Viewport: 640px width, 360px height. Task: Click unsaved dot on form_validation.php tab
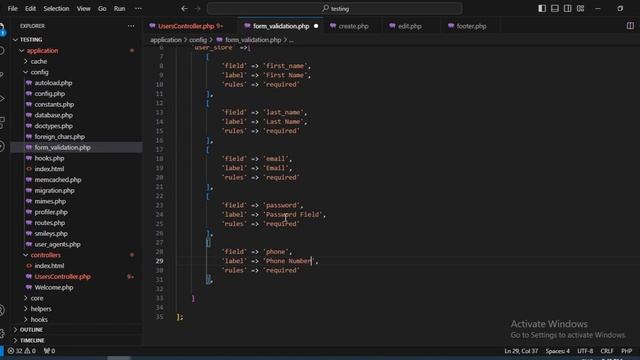coord(316,26)
